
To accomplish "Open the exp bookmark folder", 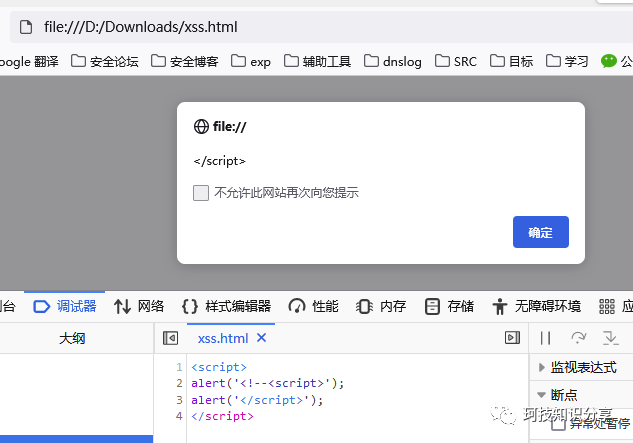I will (x=251, y=61).
